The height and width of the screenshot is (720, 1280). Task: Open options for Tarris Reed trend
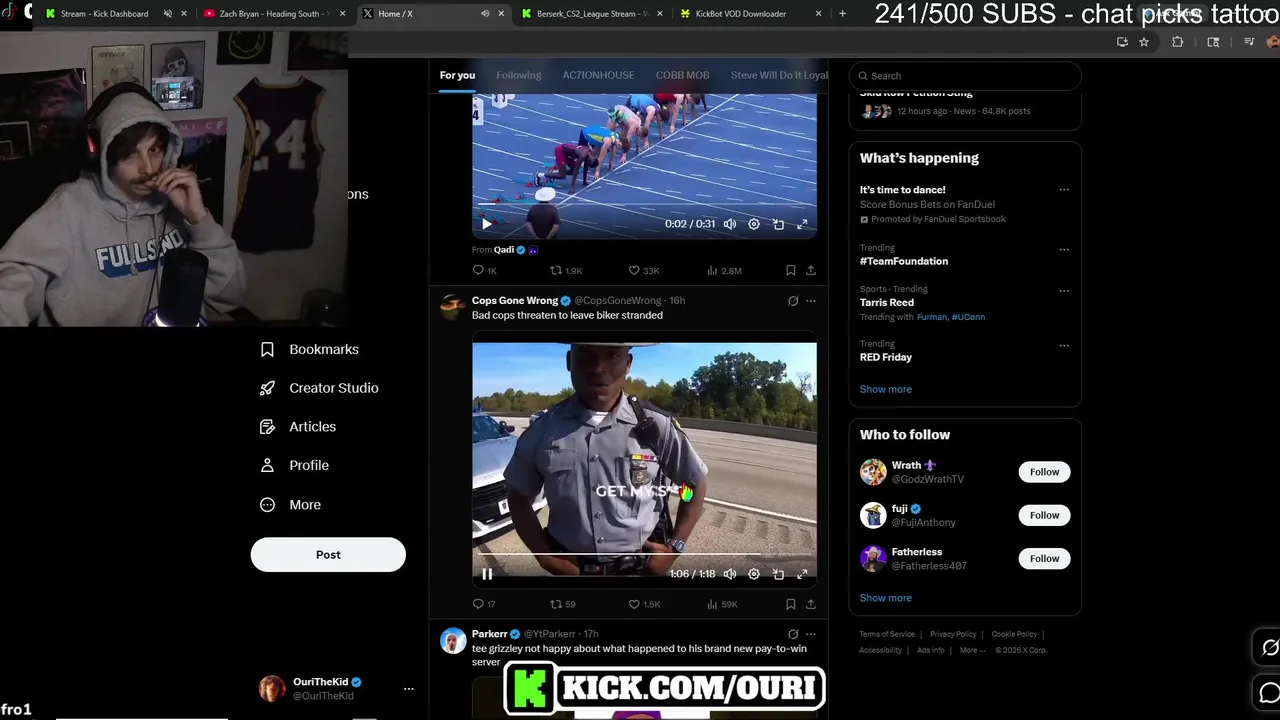(x=1064, y=291)
